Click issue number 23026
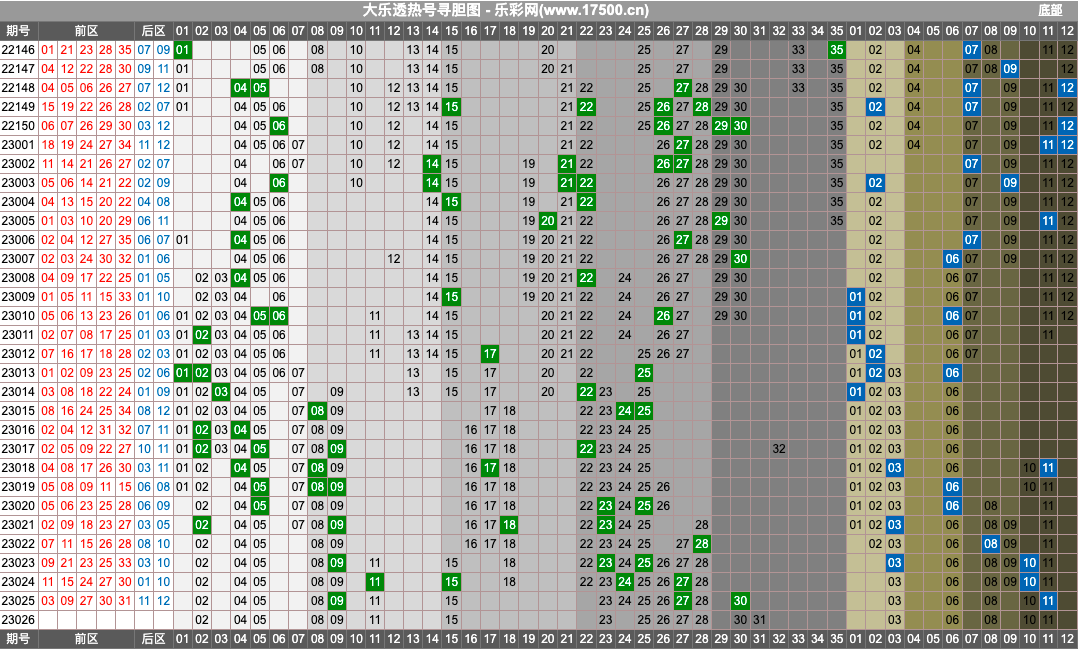The height and width of the screenshot is (649, 1080). (x=19, y=619)
